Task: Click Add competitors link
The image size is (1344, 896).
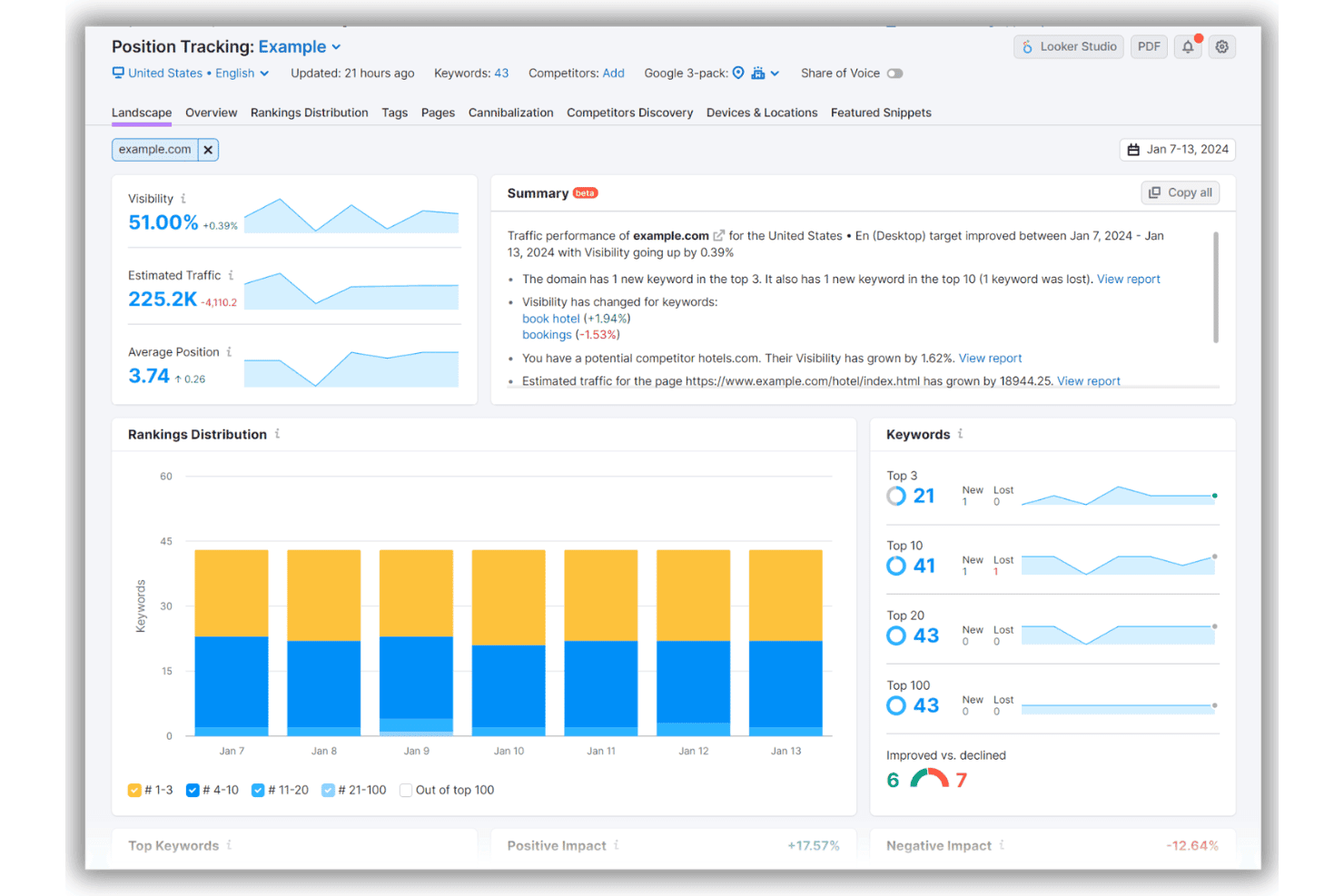Action: click(614, 73)
